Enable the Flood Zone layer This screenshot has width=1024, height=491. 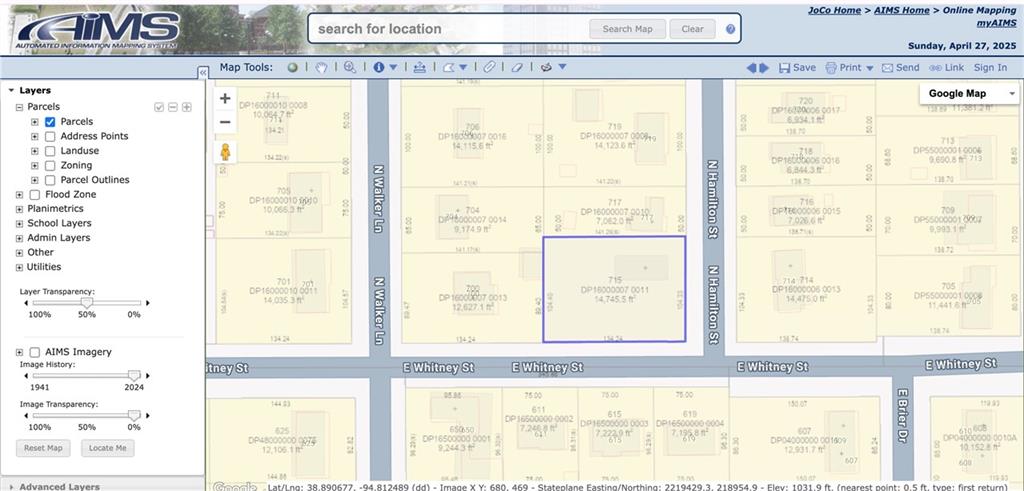coord(35,195)
